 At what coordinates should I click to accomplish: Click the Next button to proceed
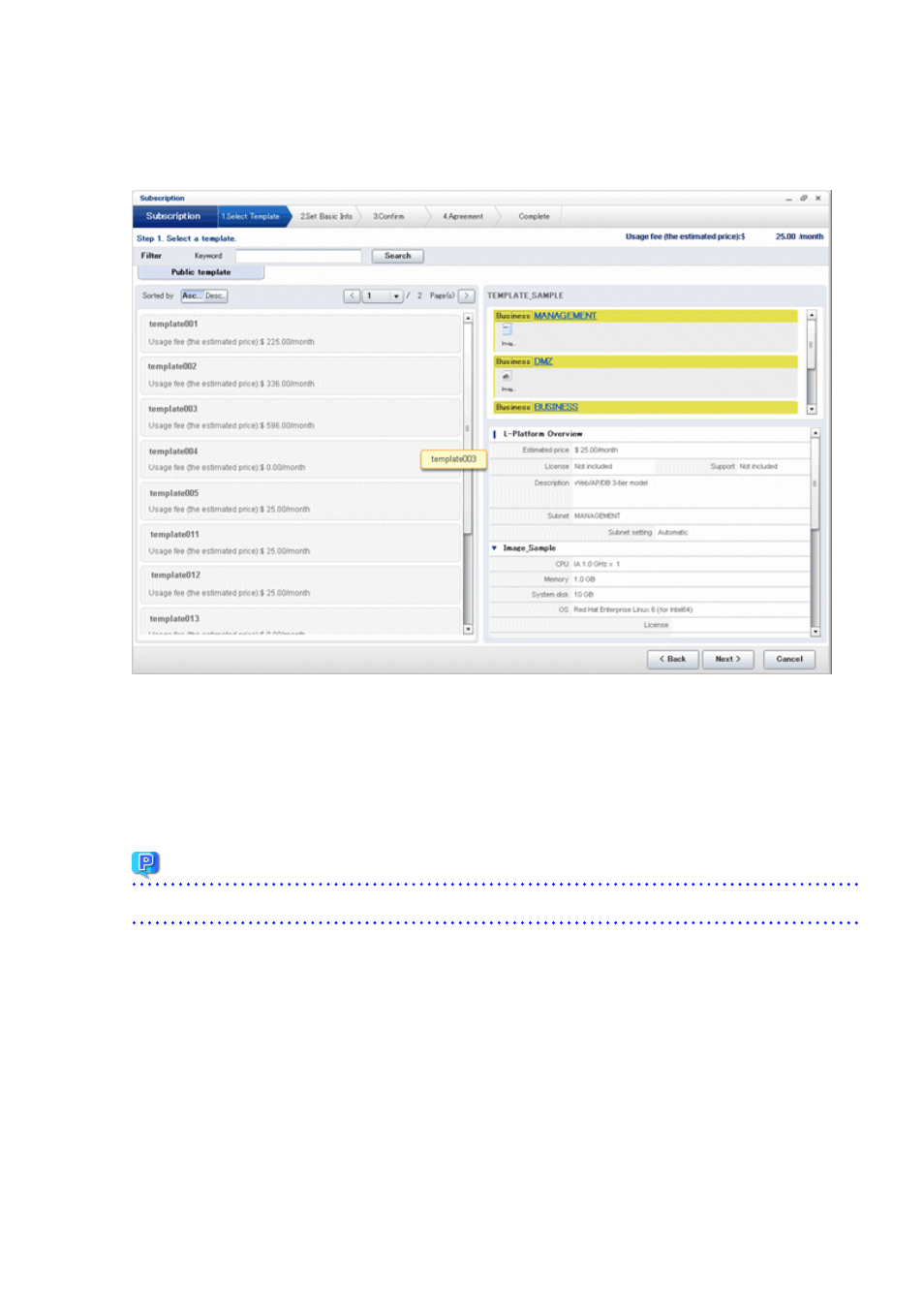click(x=727, y=659)
